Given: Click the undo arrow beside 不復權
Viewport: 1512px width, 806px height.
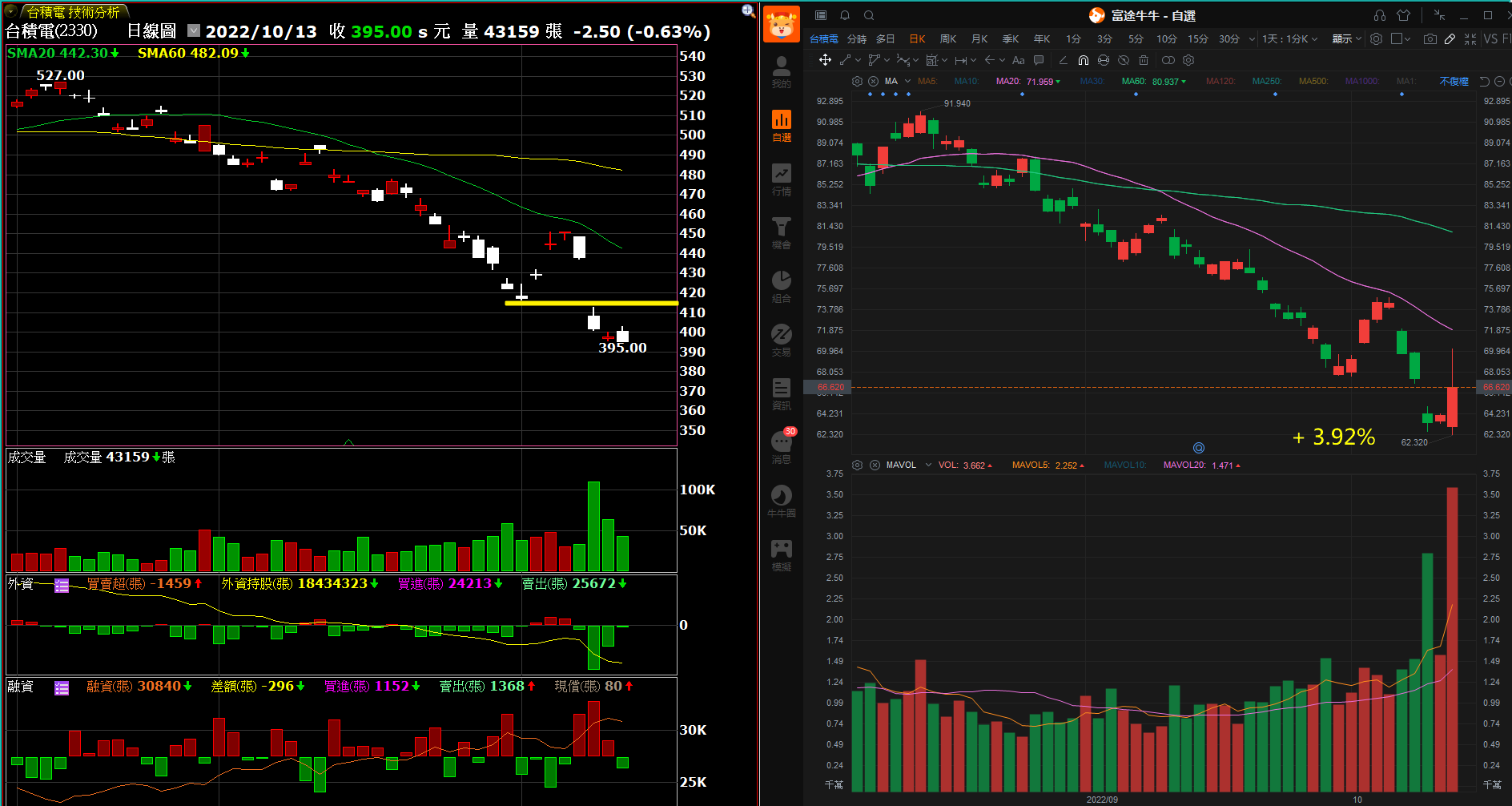Looking at the screenshot, I should click(x=1484, y=81).
